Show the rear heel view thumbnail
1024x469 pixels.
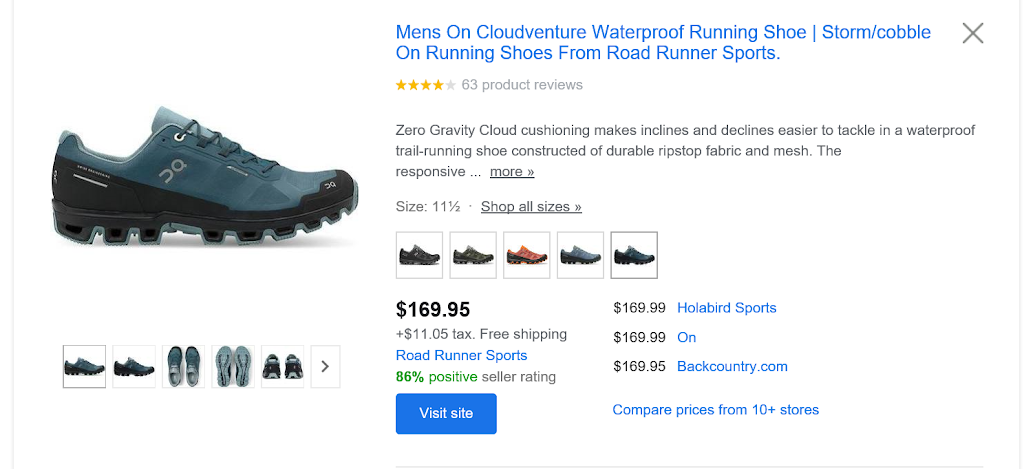(x=282, y=367)
